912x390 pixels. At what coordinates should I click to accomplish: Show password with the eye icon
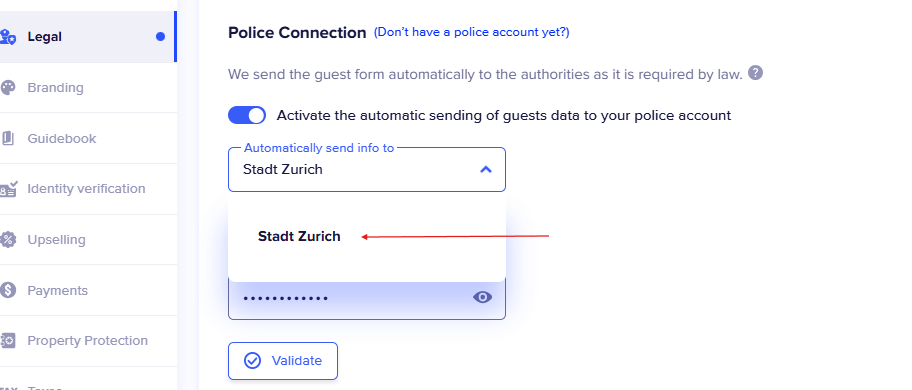tap(482, 298)
